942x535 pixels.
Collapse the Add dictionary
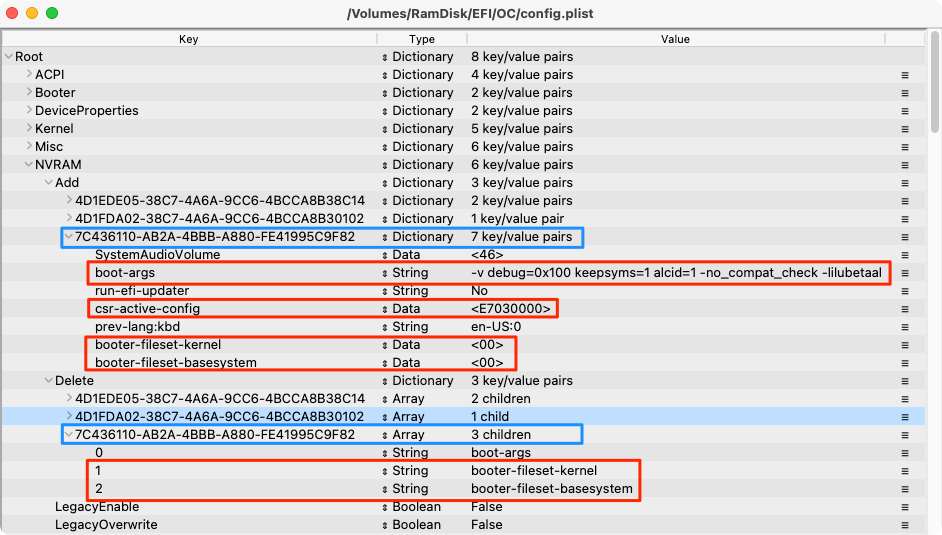[49, 183]
